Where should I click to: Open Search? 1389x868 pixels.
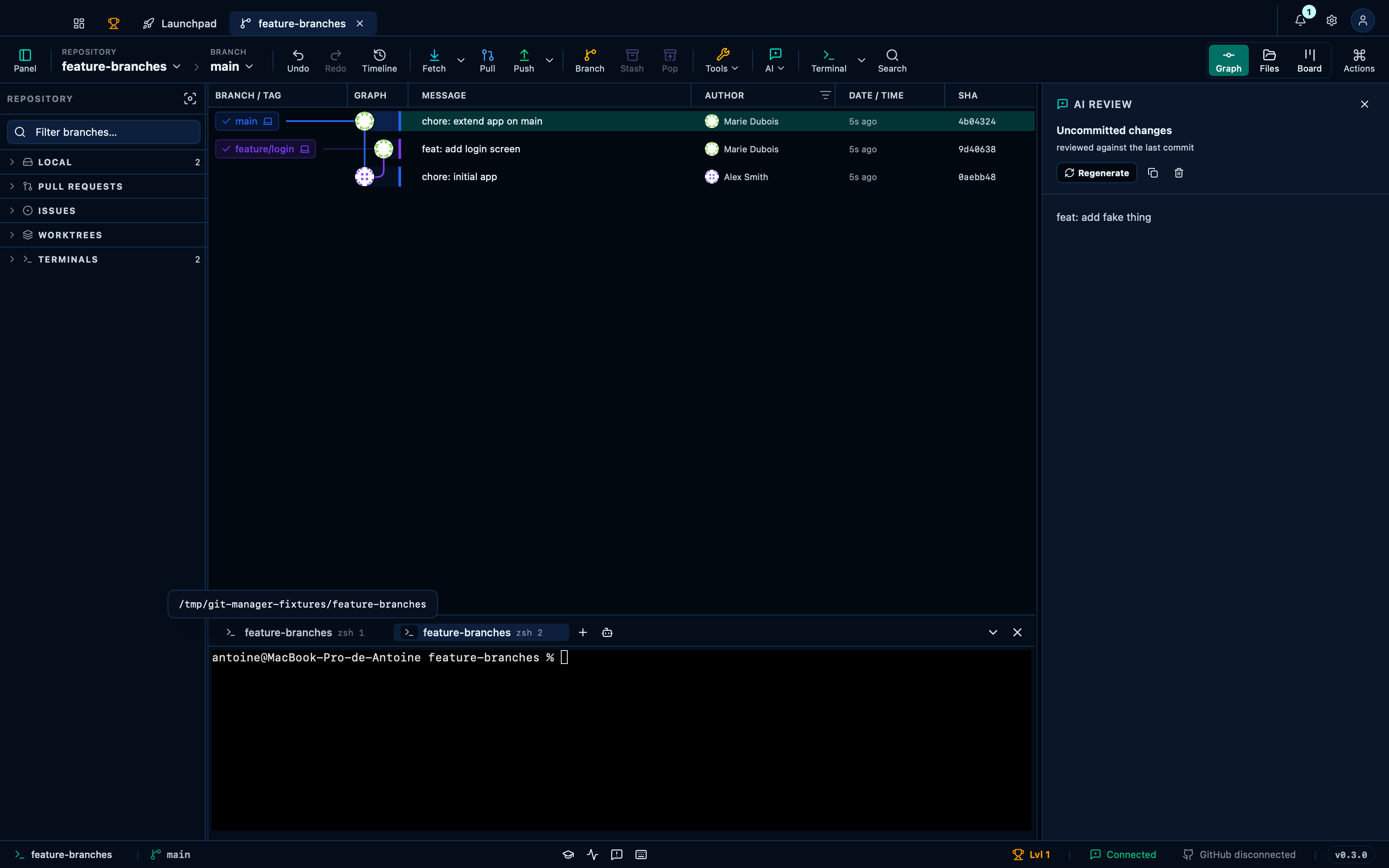pos(892,60)
